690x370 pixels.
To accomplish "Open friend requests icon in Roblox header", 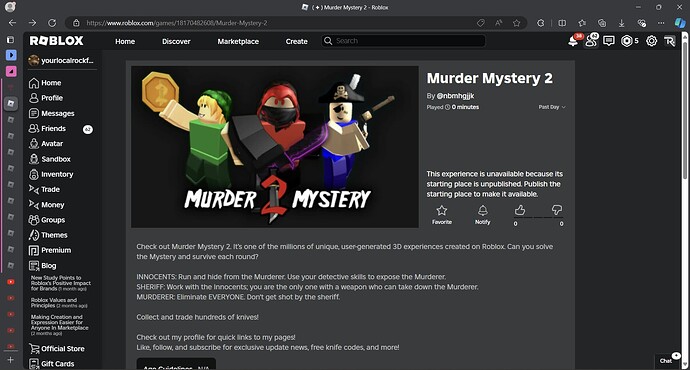I will [x=591, y=40].
